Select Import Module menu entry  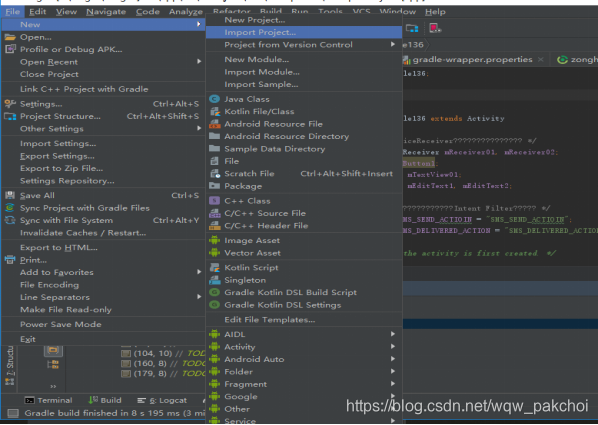(x=304, y=72)
